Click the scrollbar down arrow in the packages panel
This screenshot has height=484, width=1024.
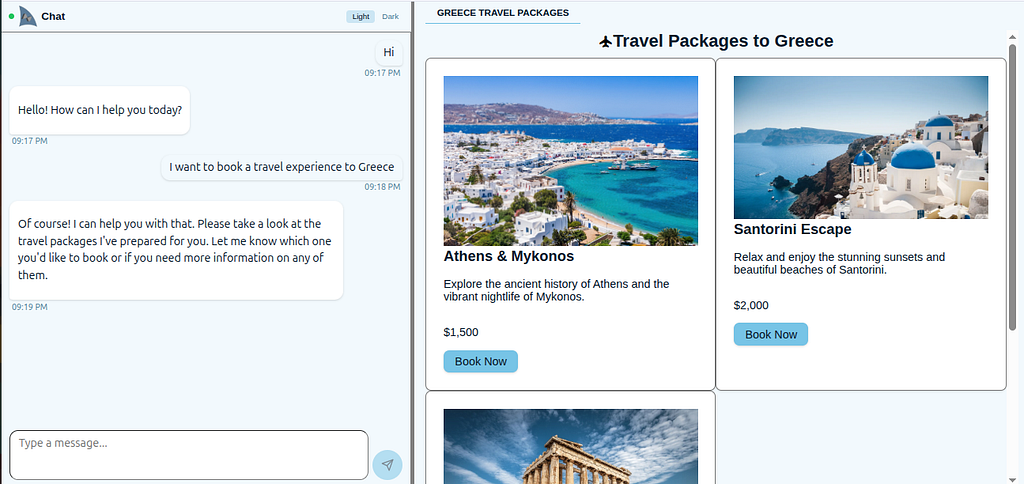(x=1013, y=479)
